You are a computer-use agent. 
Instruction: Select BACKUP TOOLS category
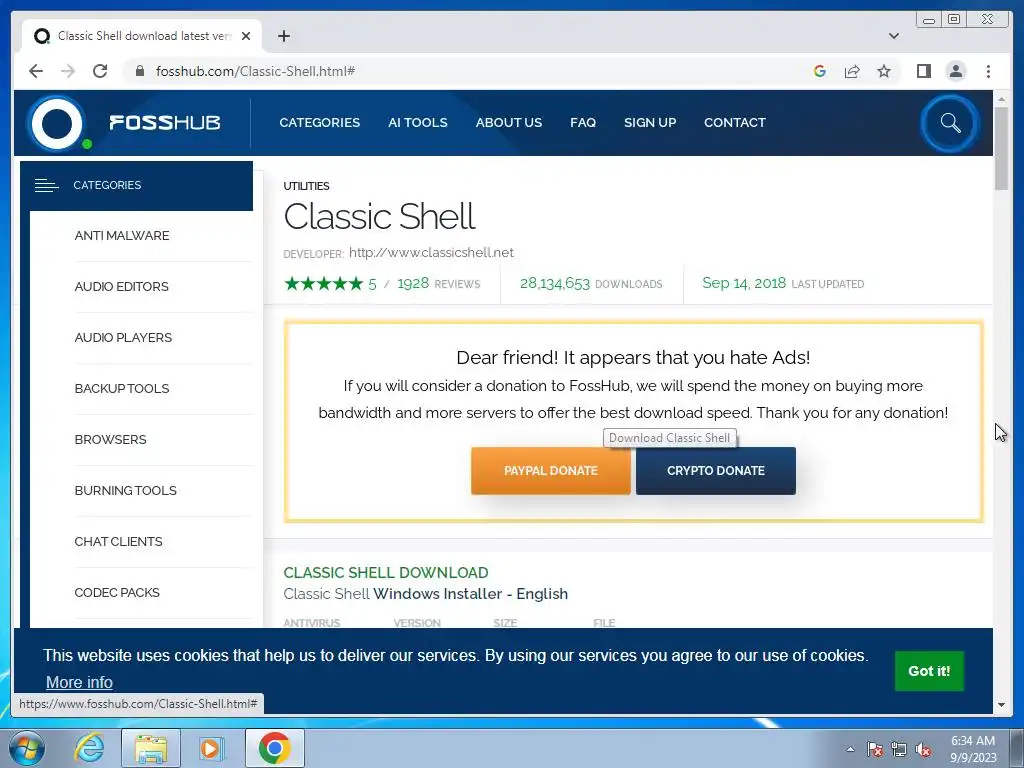[122, 389]
